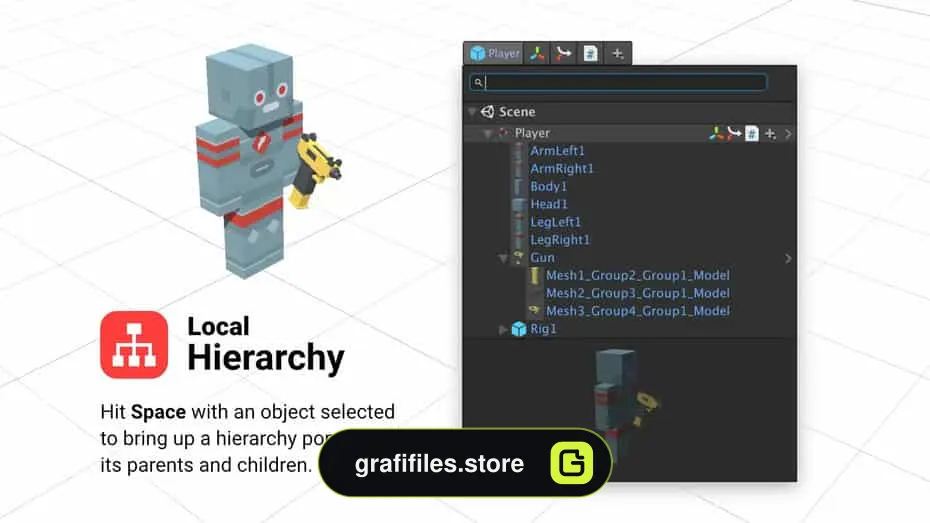Select ArmRight1 in the hierarchy
The image size is (930, 523).
click(562, 168)
